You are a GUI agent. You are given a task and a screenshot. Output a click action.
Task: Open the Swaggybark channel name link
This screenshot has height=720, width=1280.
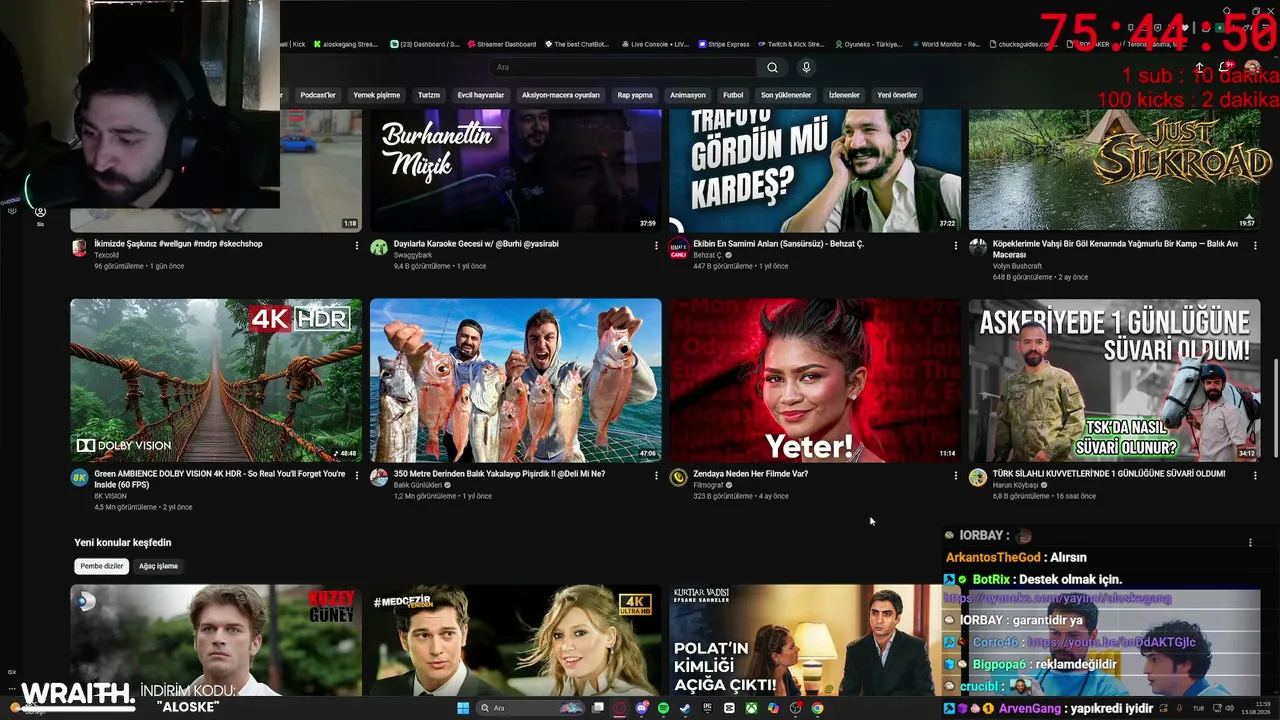[x=413, y=255]
